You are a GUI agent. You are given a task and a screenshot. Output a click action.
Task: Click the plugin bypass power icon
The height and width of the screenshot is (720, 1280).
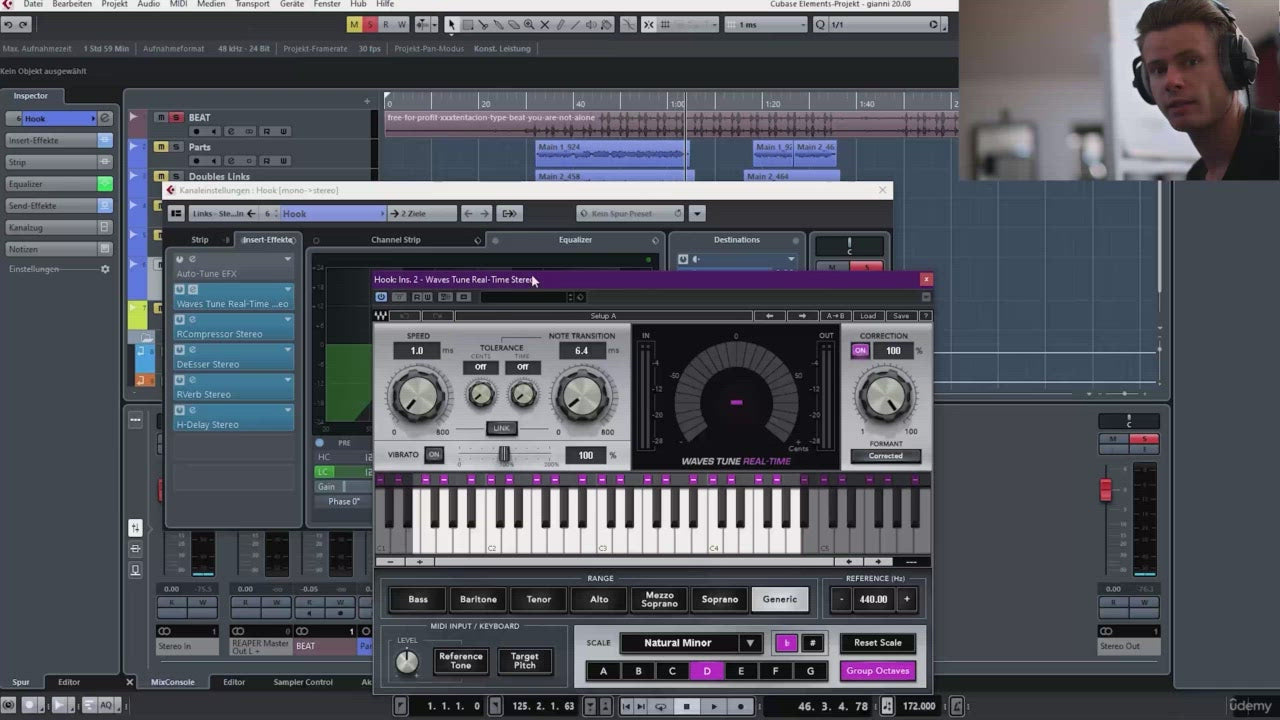pyautogui.click(x=381, y=297)
